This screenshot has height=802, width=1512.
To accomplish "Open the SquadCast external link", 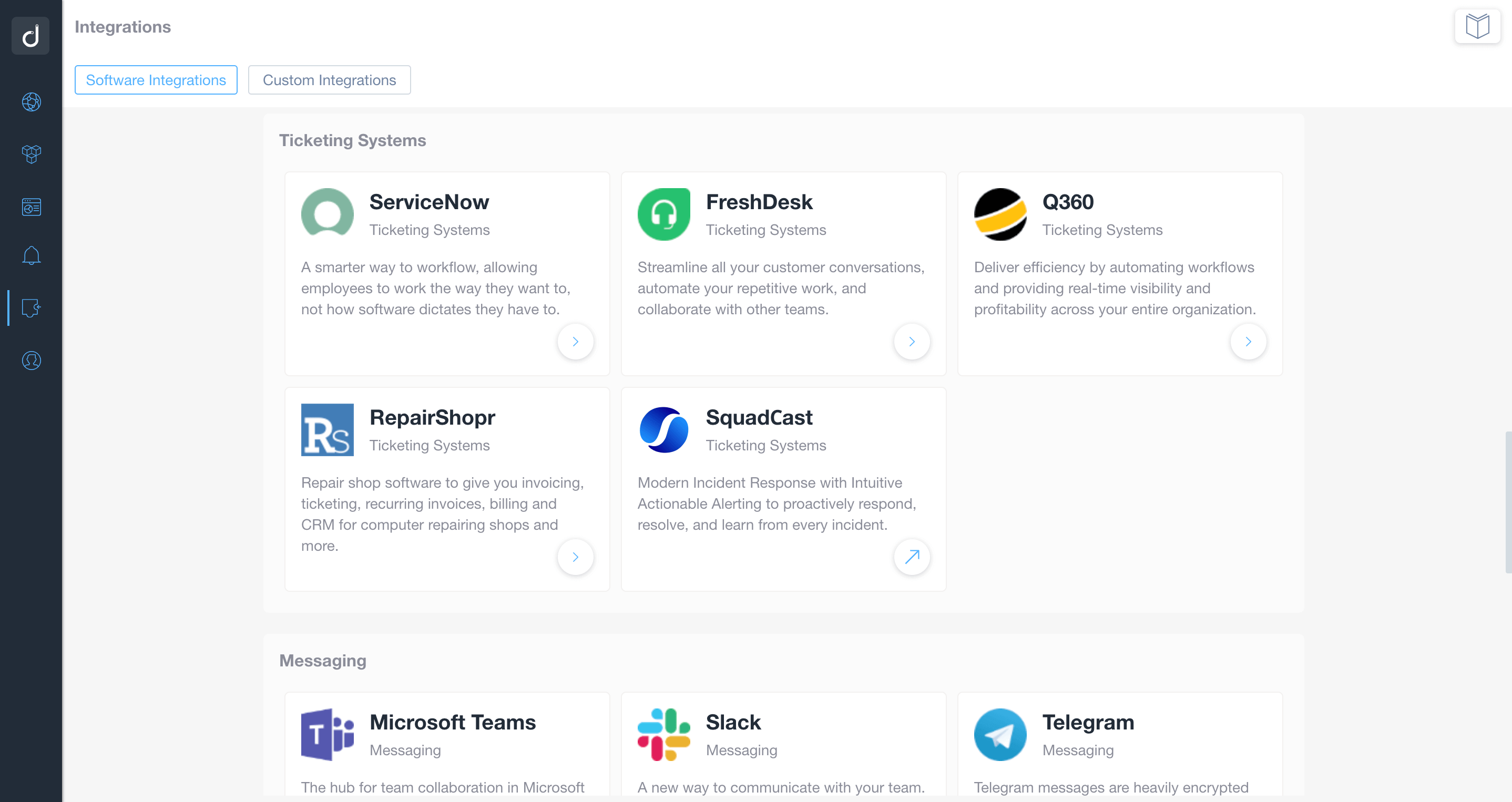I will coord(912,557).
